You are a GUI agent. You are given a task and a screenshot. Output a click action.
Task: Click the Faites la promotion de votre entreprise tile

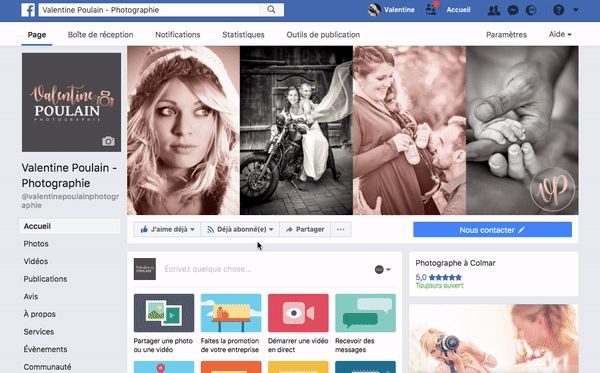[x=231, y=324]
